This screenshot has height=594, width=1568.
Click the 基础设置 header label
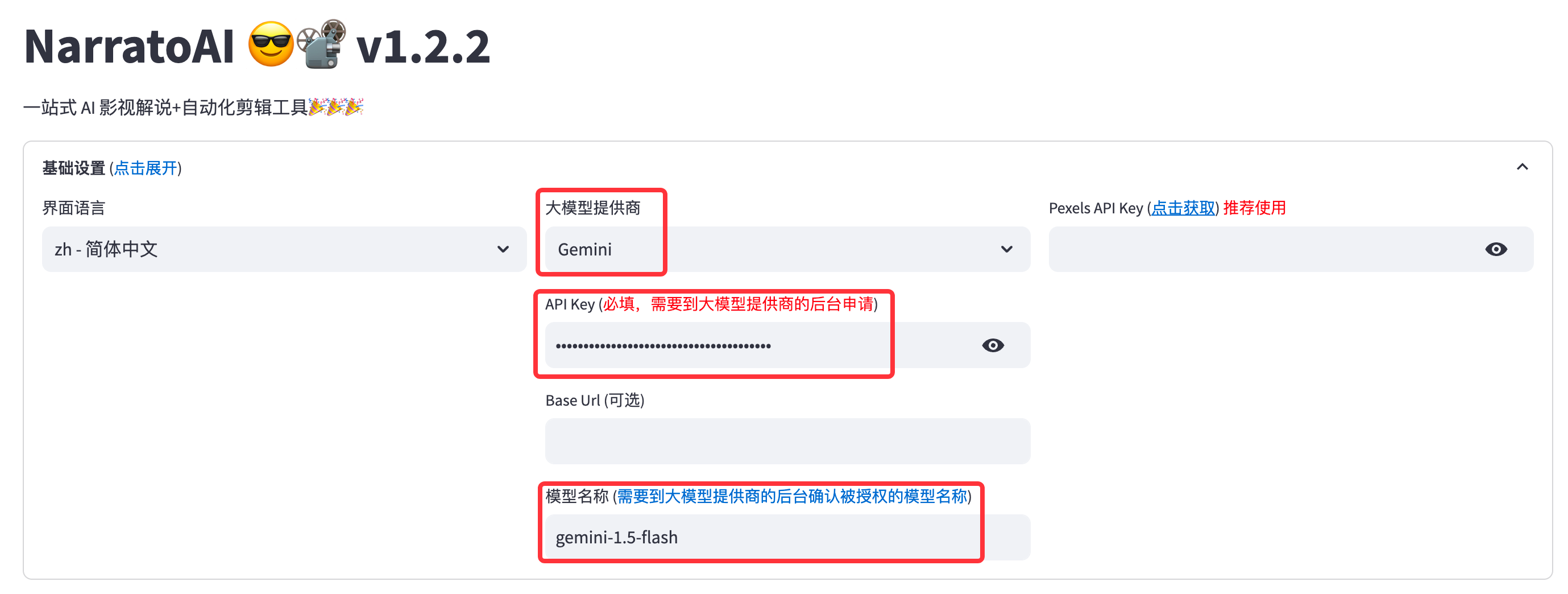74,168
